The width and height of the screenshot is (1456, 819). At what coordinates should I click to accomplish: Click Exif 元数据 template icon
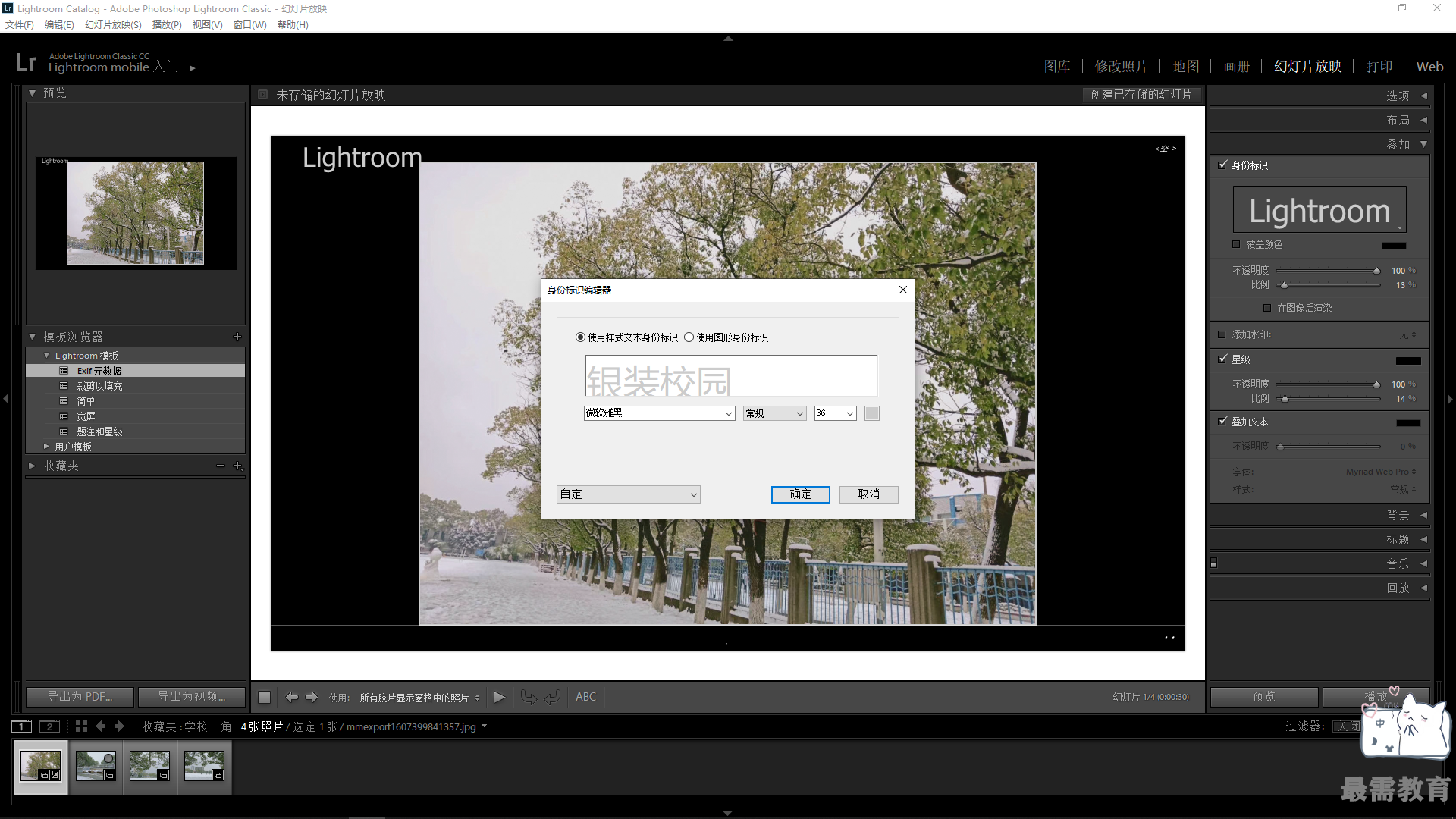64,371
